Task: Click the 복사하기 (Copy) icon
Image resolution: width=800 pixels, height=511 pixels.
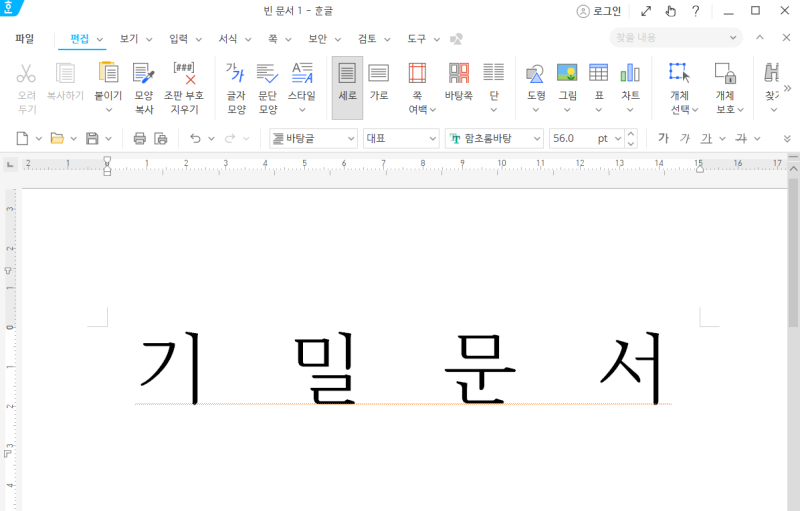Action: [x=65, y=73]
